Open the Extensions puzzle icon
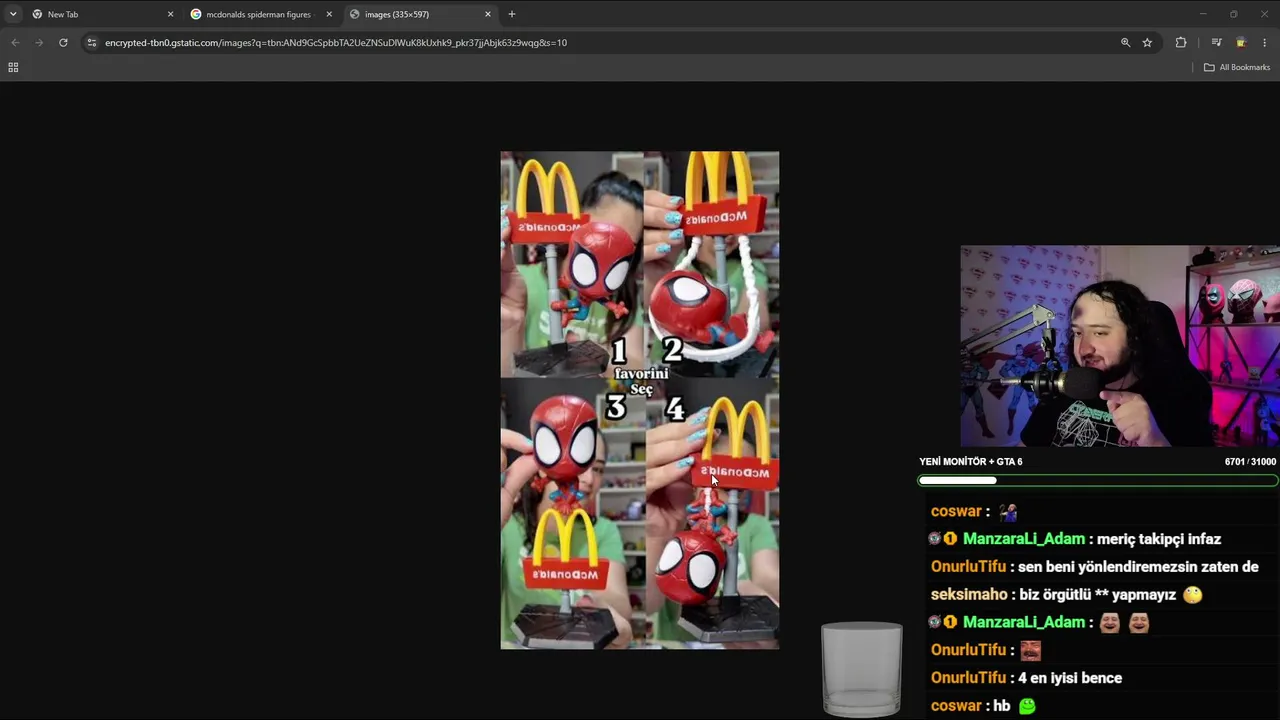1280x720 pixels. coord(1181,43)
